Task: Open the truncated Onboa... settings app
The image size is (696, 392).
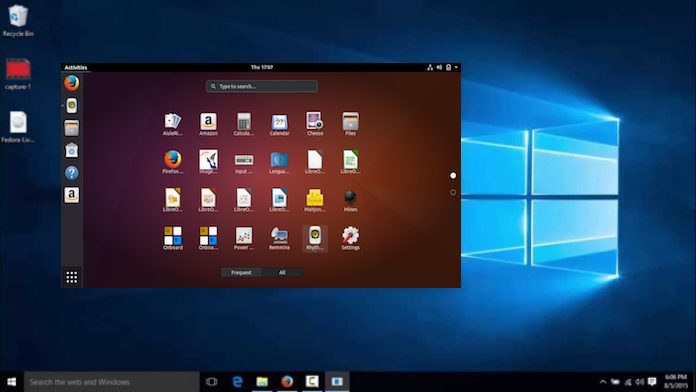Action: point(208,238)
